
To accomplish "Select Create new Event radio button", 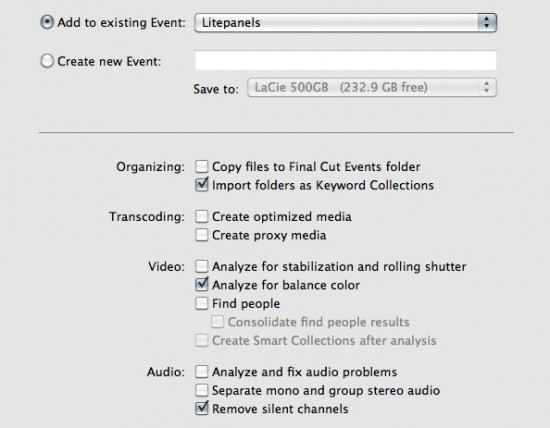I will point(47,61).
